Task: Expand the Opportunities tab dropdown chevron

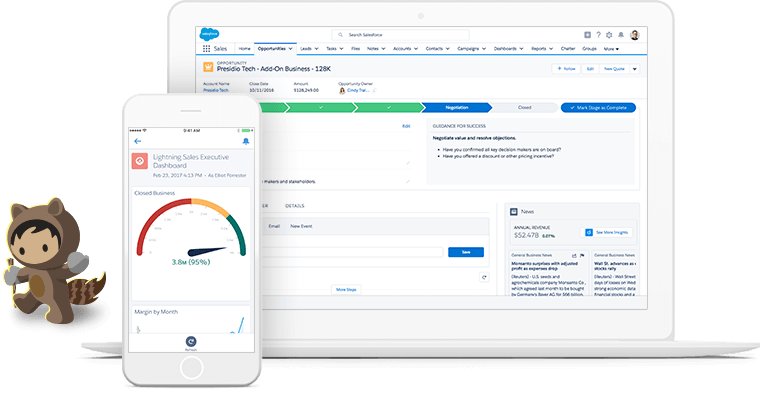Action: tap(290, 49)
